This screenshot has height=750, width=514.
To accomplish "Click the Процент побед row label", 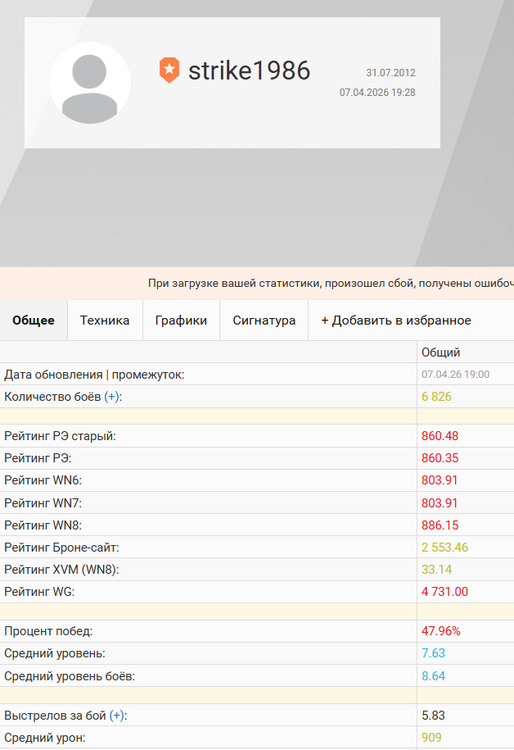I will pos(48,631).
